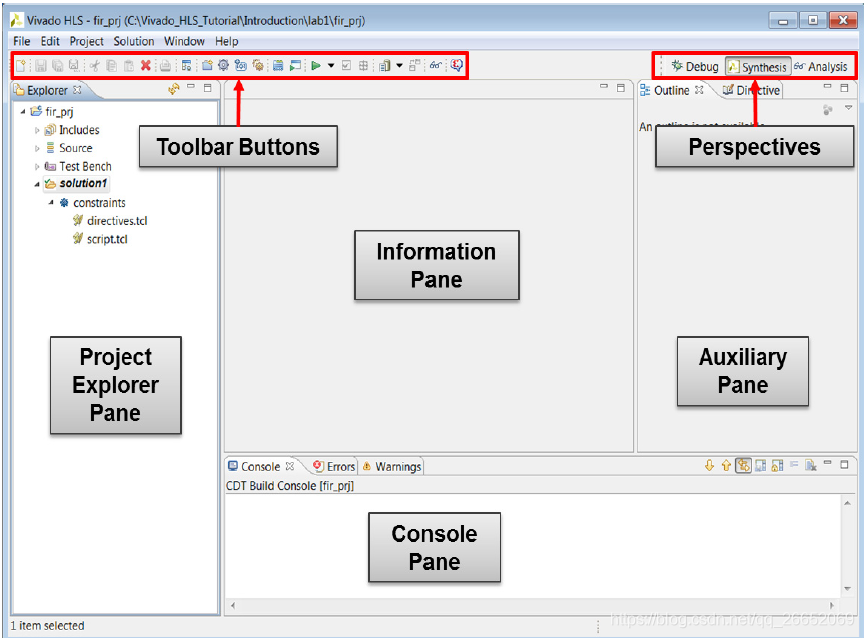Select script.tcl in Explorer tree
Screen dimensions: 864x638
pyautogui.click(x=100, y=239)
